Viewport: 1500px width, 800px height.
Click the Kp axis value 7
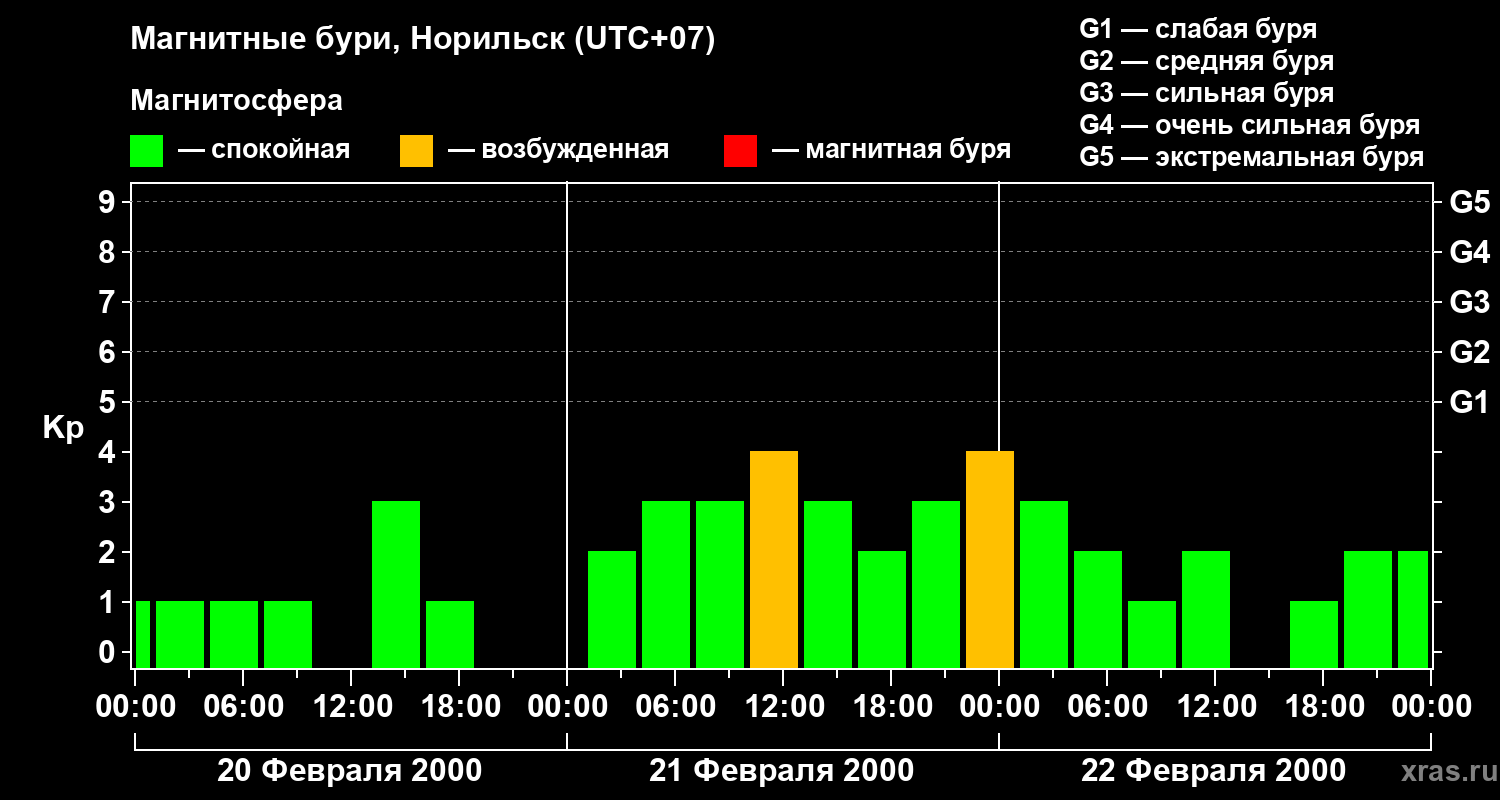click(109, 302)
